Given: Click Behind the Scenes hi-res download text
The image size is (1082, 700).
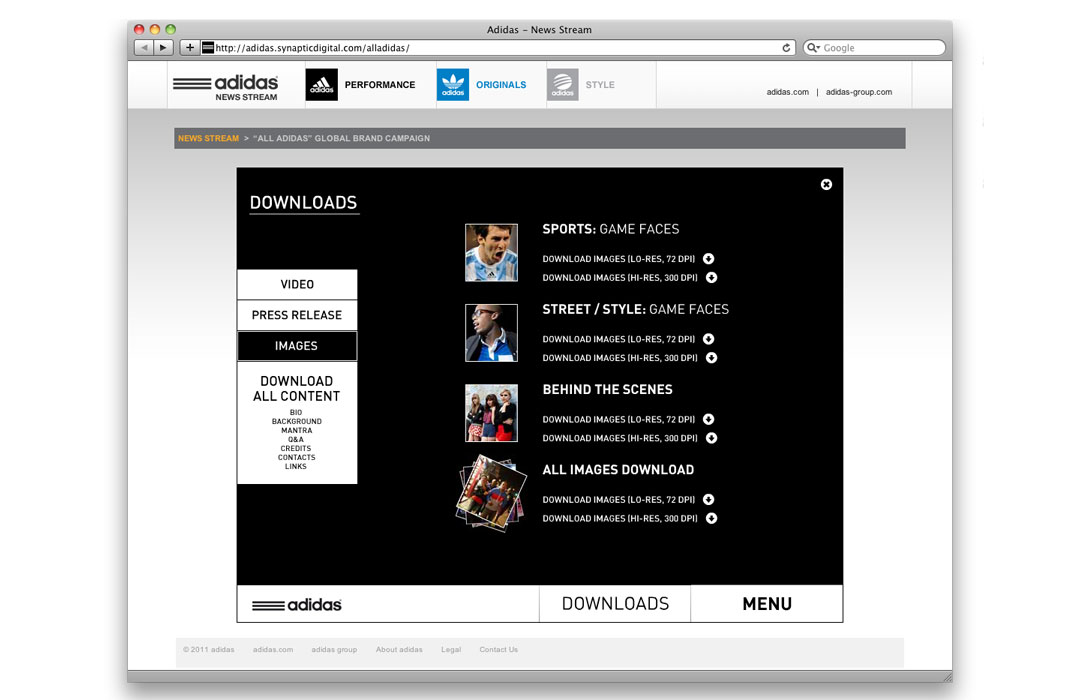Looking at the screenshot, I should (620, 438).
